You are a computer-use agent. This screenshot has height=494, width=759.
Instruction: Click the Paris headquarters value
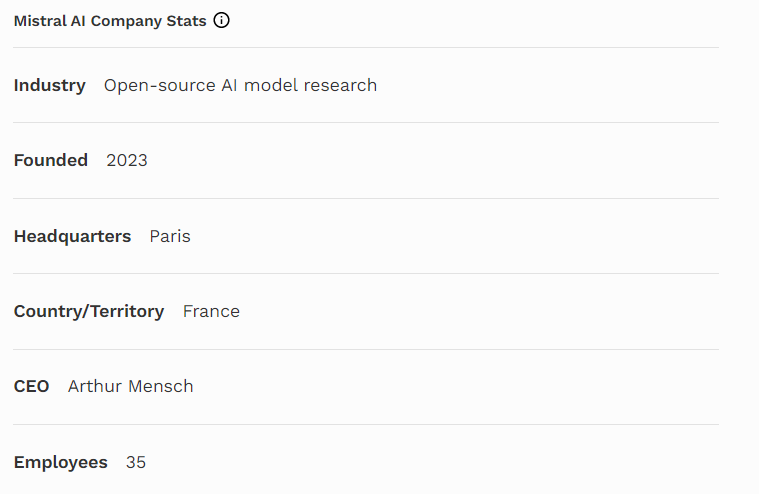point(170,236)
